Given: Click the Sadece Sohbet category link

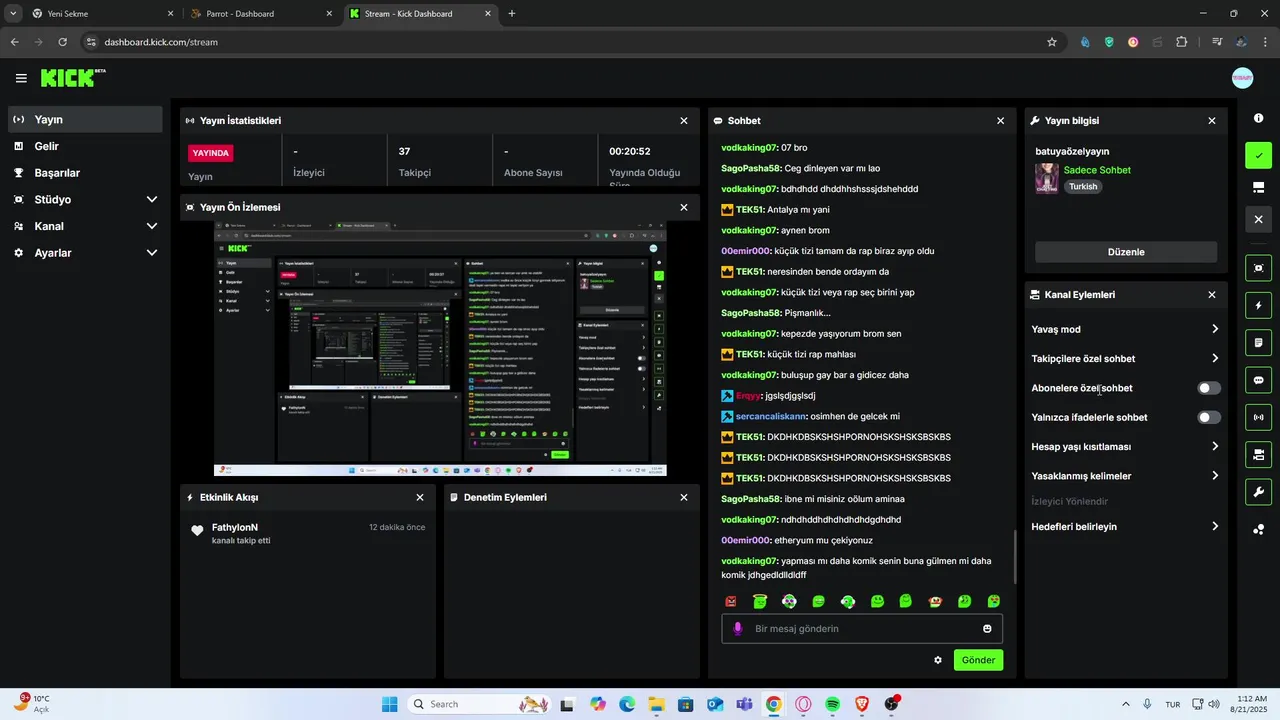Looking at the screenshot, I should tap(1097, 170).
